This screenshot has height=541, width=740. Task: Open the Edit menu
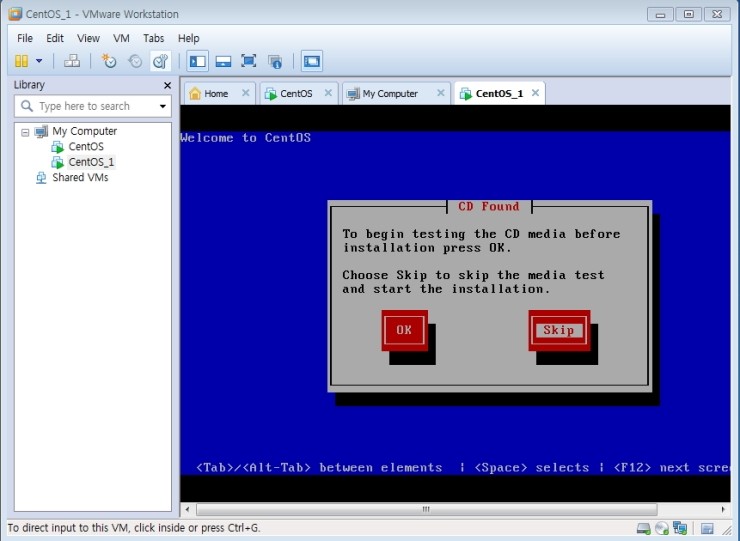[55, 38]
